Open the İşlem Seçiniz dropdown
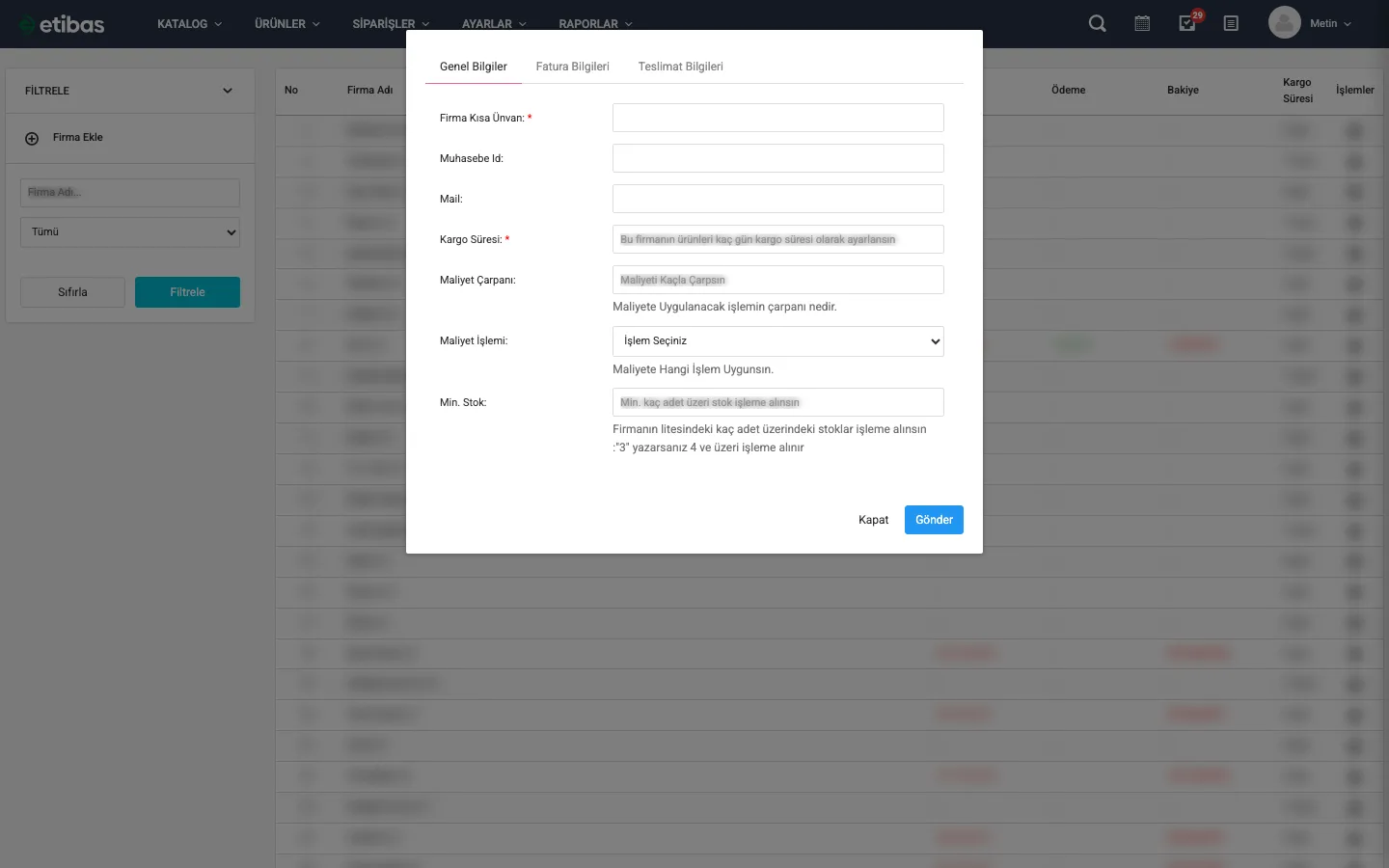This screenshot has width=1389, height=868. (777, 340)
